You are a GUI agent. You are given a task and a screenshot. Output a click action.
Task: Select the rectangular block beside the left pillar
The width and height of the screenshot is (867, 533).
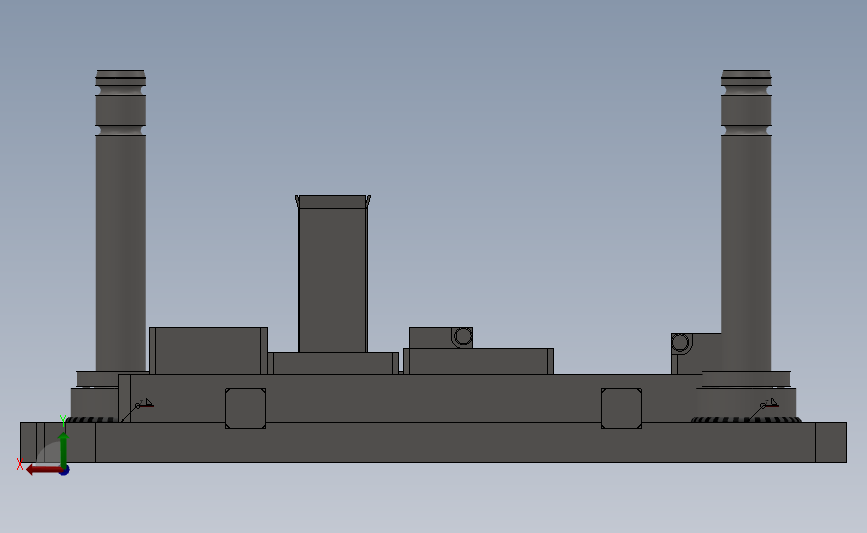point(208,351)
